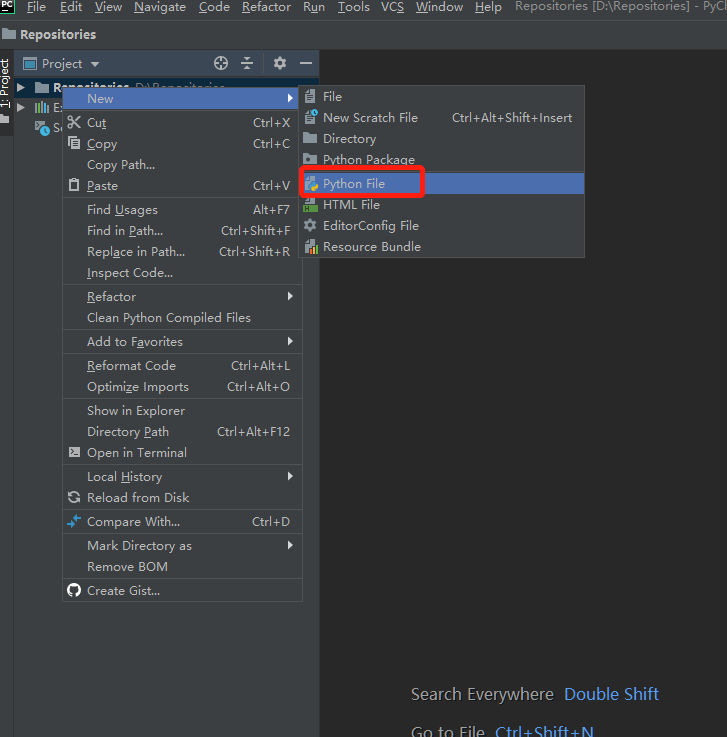This screenshot has width=727, height=737.
Task: Expand the Repositories tree node
Action: (21, 88)
